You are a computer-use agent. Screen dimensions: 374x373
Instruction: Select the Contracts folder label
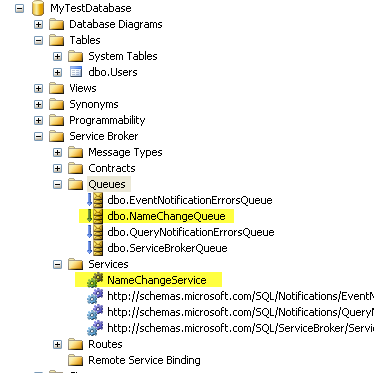coord(112,168)
